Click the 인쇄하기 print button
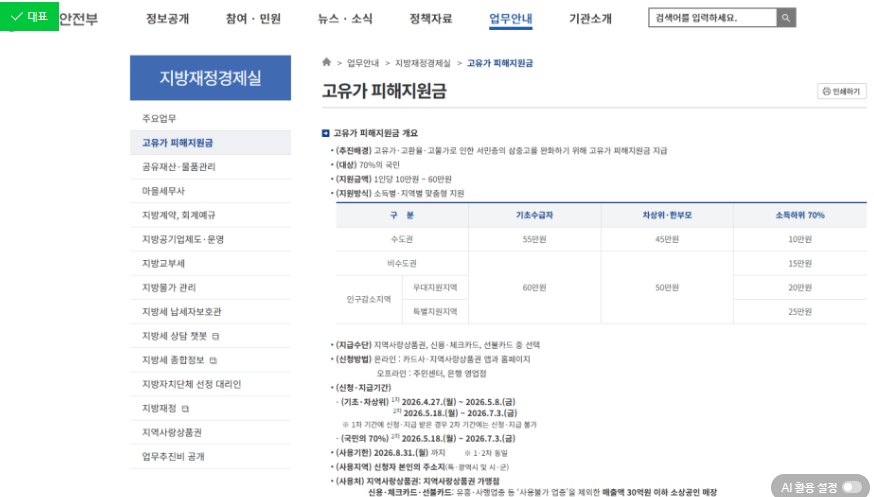 point(842,91)
